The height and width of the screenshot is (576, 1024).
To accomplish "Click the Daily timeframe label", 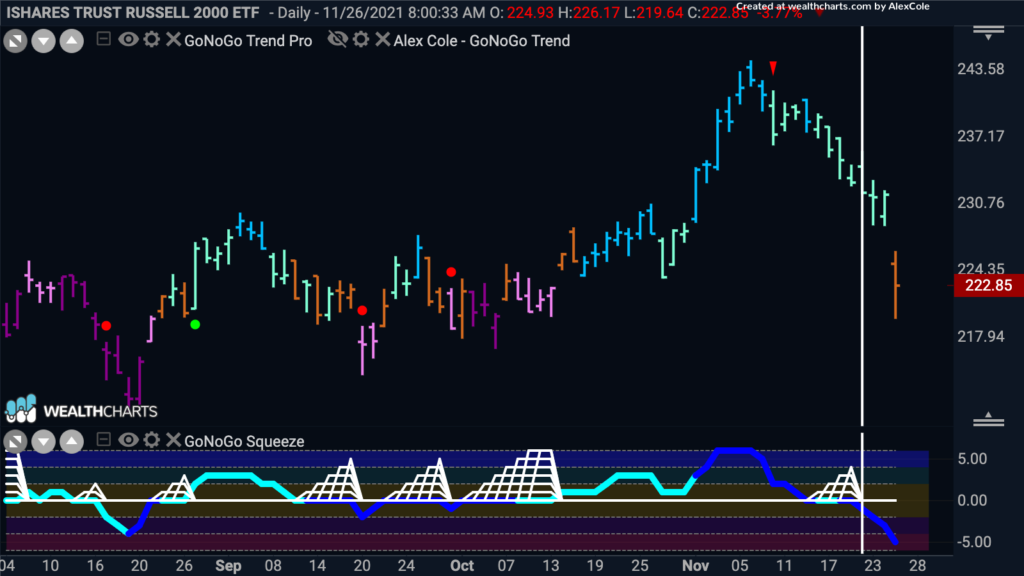I will pos(294,12).
